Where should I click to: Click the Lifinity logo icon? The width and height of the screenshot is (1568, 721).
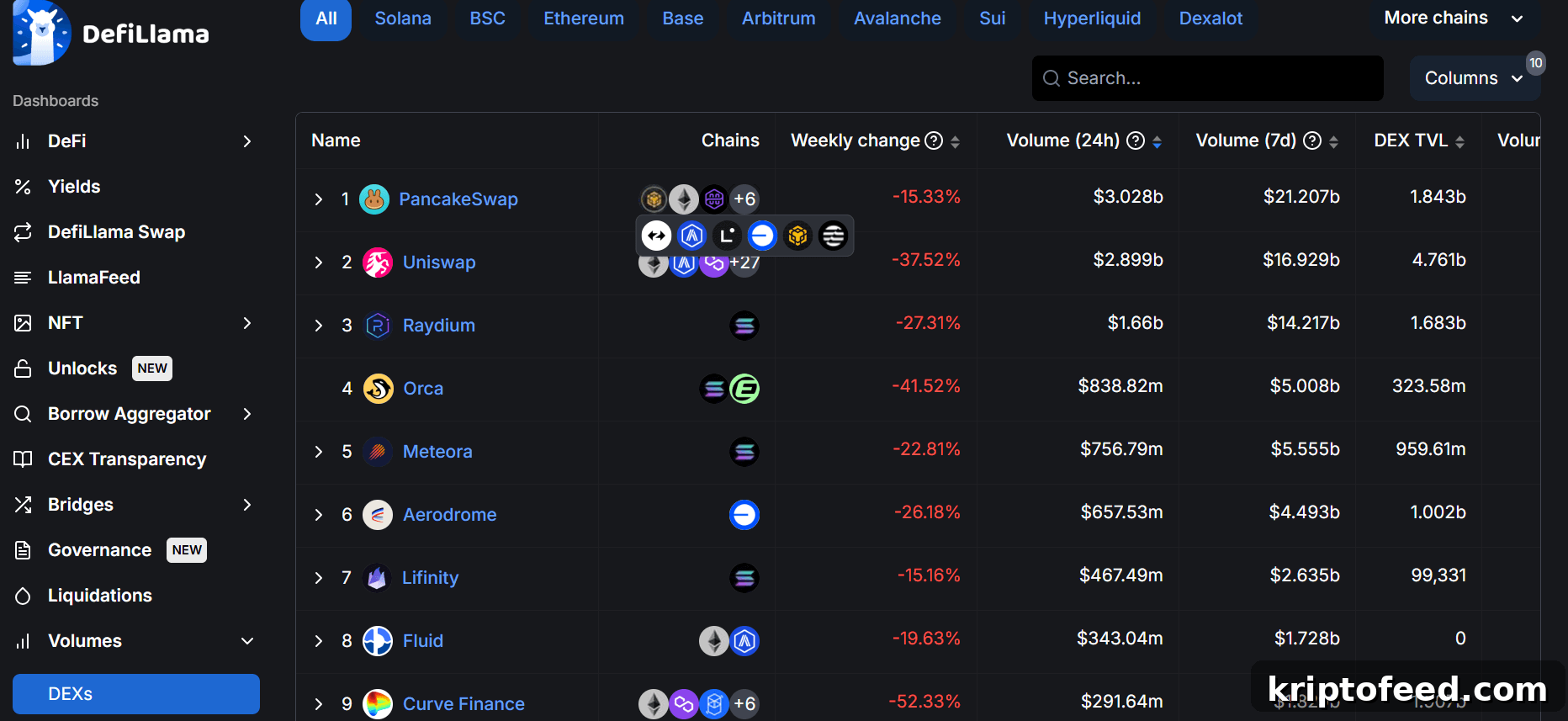tap(377, 578)
